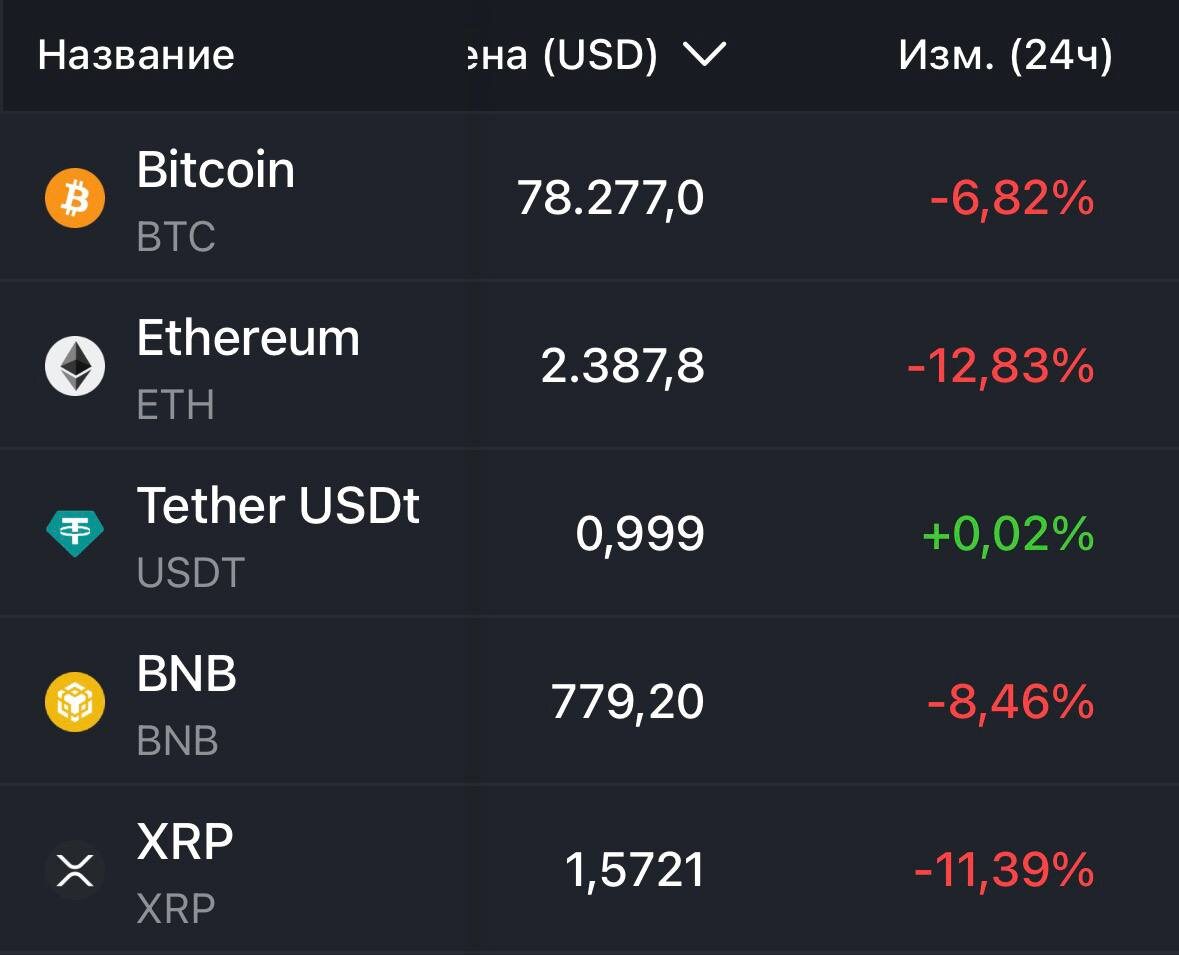Viewport: 1179px width, 955px height.
Task: Toggle sort arrow next to price (USD)
Action: (x=703, y=56)
